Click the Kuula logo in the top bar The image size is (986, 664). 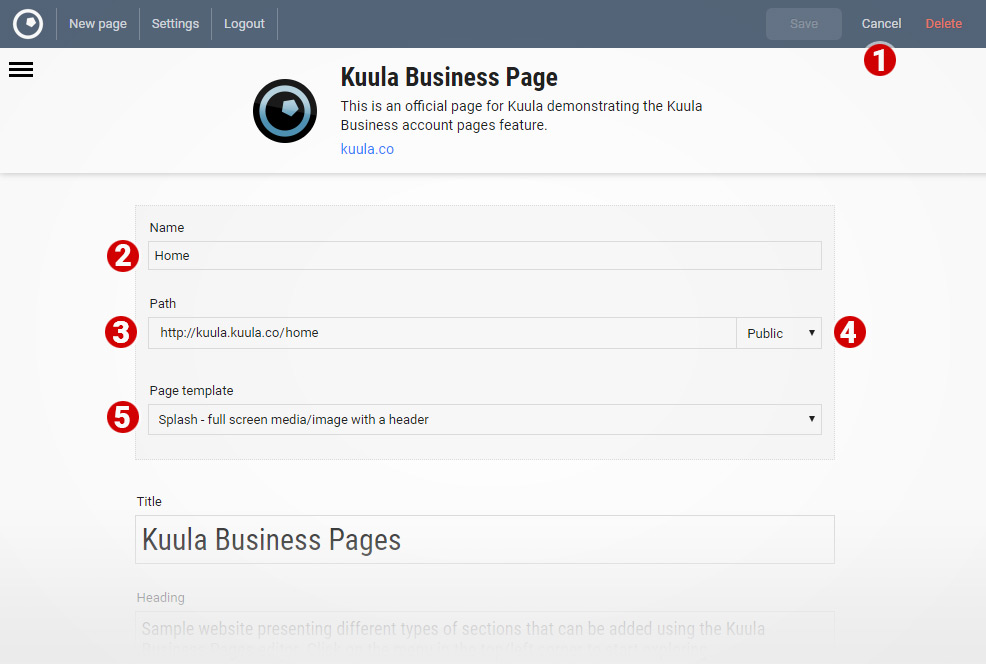tap(28, 24)
